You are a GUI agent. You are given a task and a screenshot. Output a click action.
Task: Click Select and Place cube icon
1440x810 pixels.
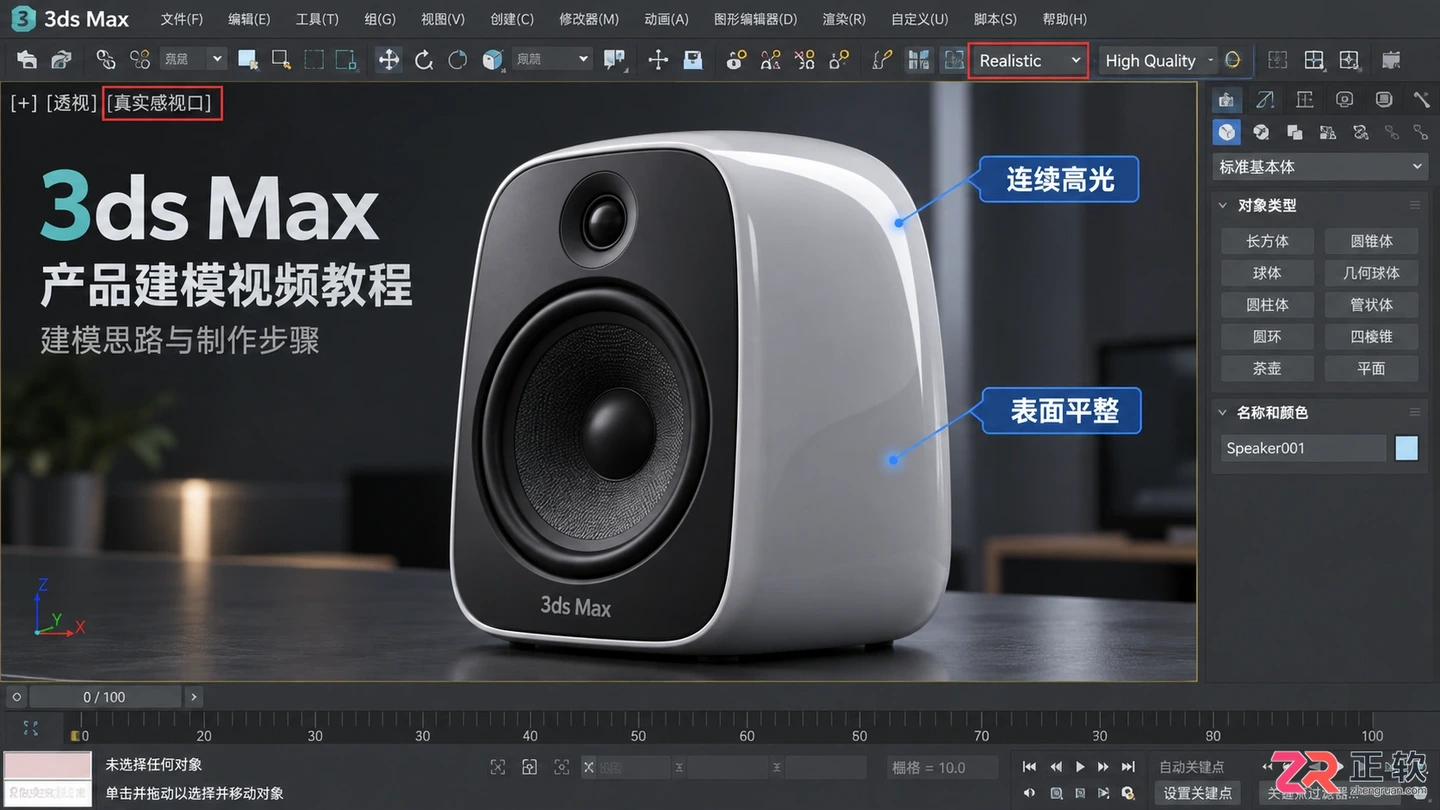click(x=492, y=60)
